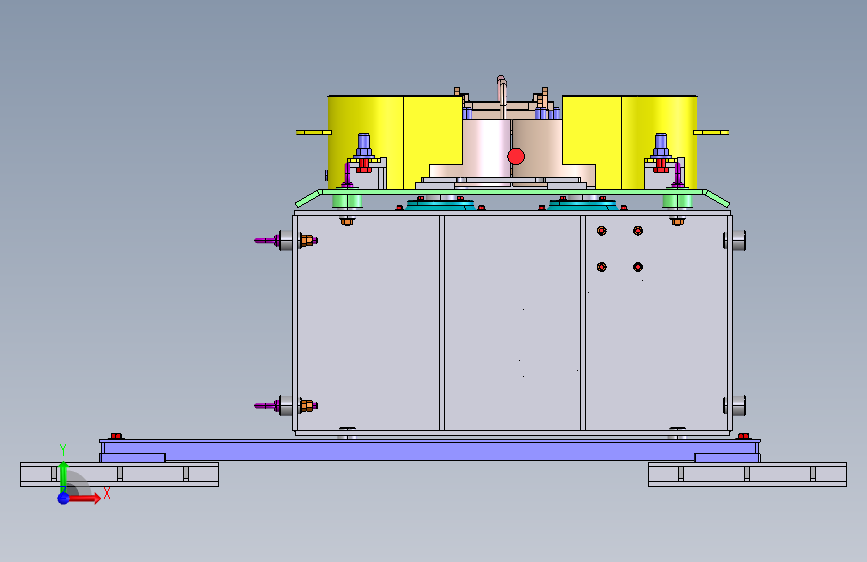Pick the red bolt at the blue base's left end
867x562 pixels.
coord(116,436)
